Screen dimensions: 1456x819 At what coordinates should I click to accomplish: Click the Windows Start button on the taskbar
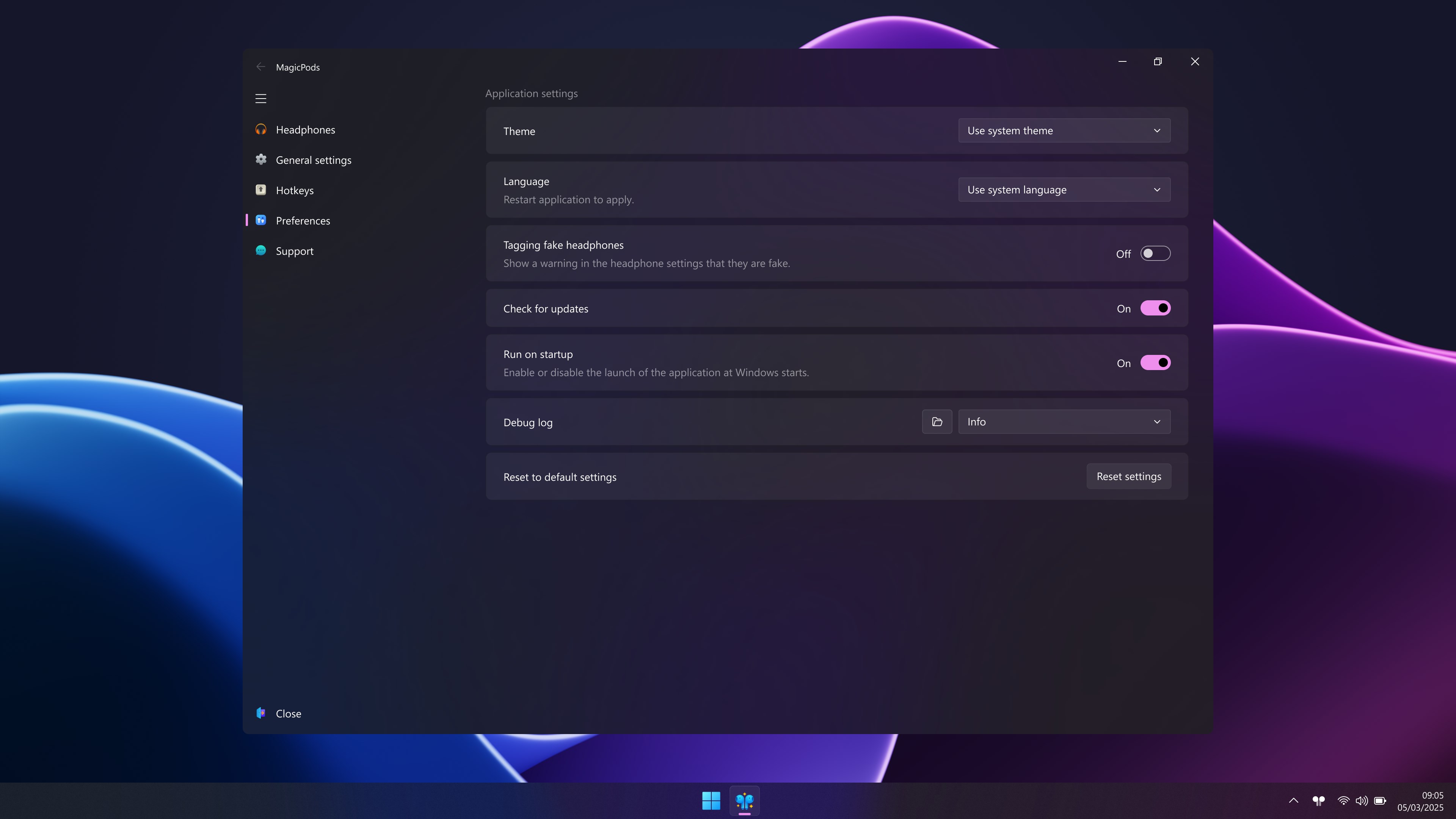pyautogui.click(x=711, y=800)
